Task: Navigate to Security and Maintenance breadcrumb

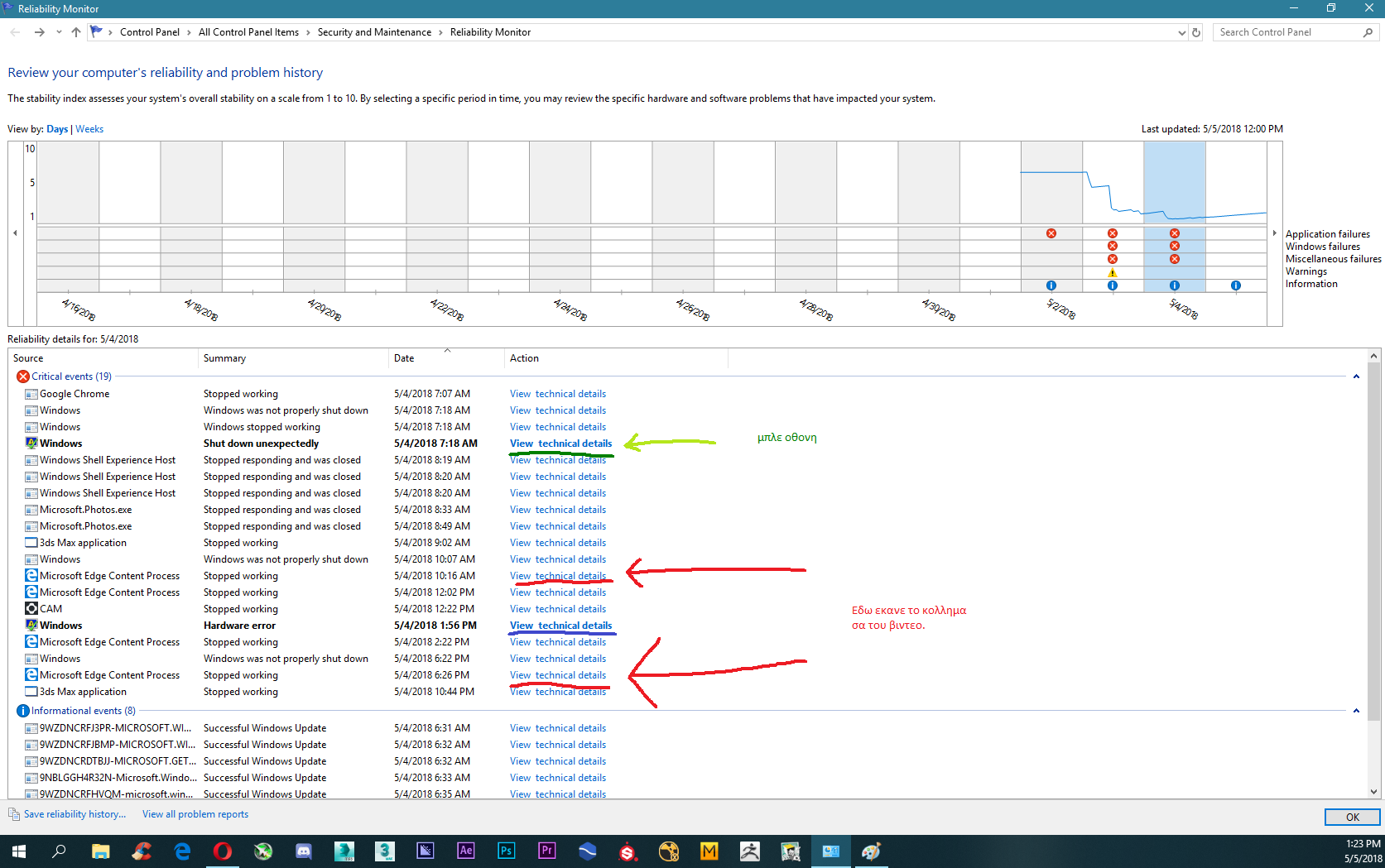Action: tap(374, 32)
